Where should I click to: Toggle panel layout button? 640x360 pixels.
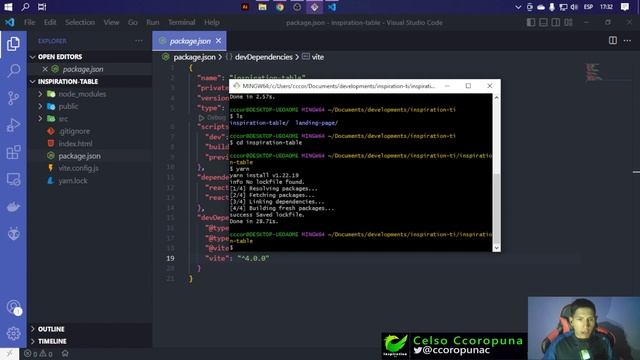click(543, 22)
